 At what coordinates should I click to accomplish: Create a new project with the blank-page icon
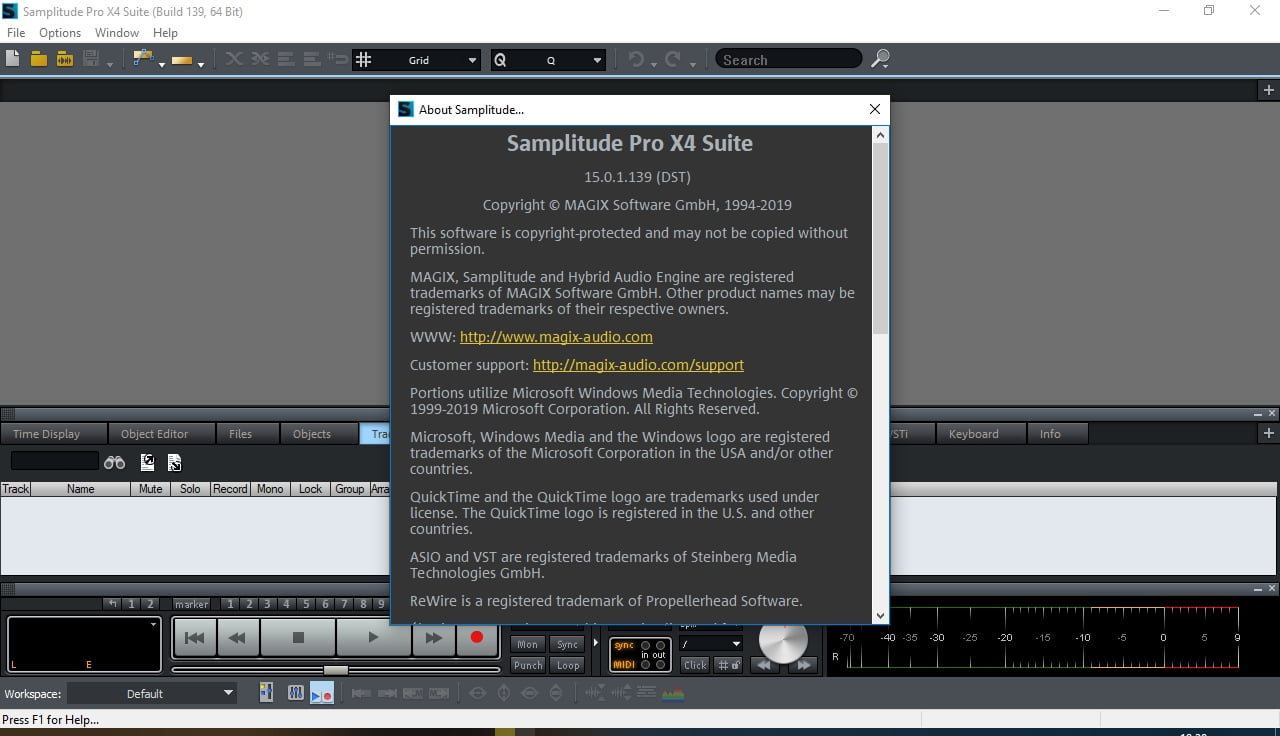12,59
